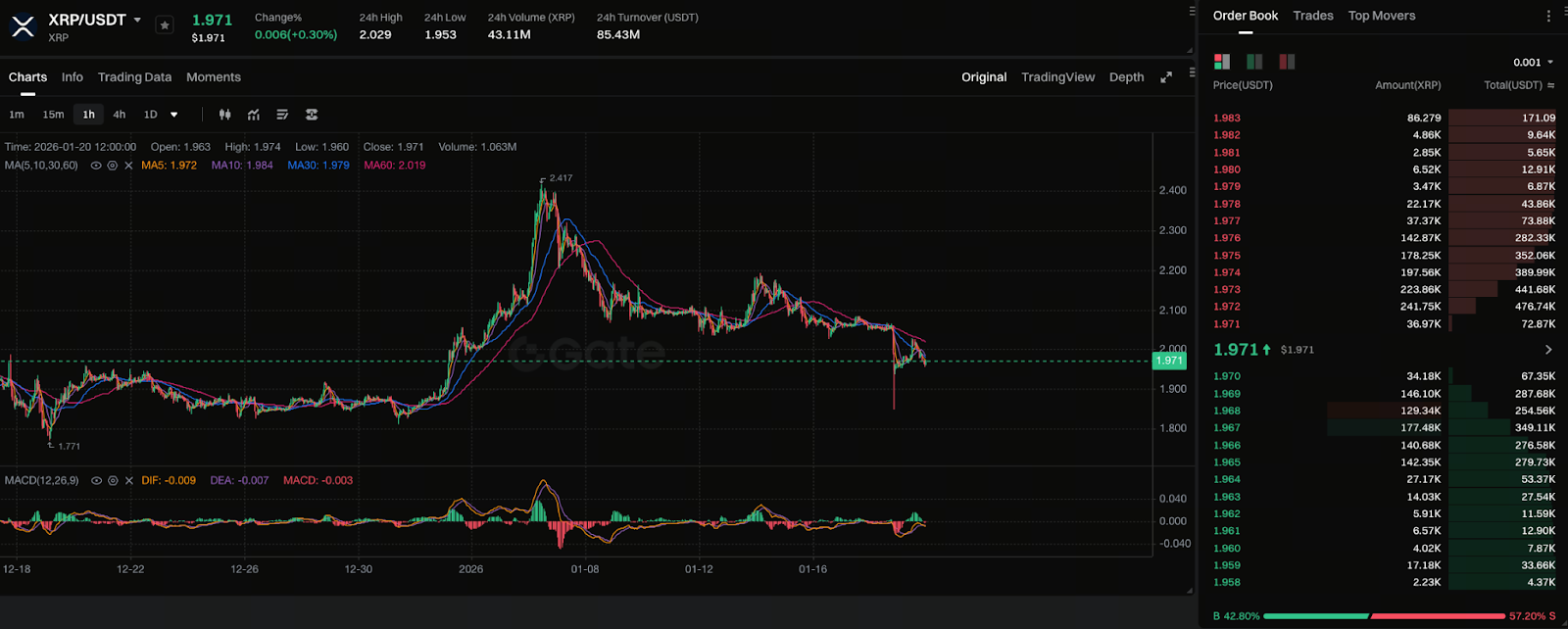
Task: Open MA indicator settings gear
Action: (113, 166)
